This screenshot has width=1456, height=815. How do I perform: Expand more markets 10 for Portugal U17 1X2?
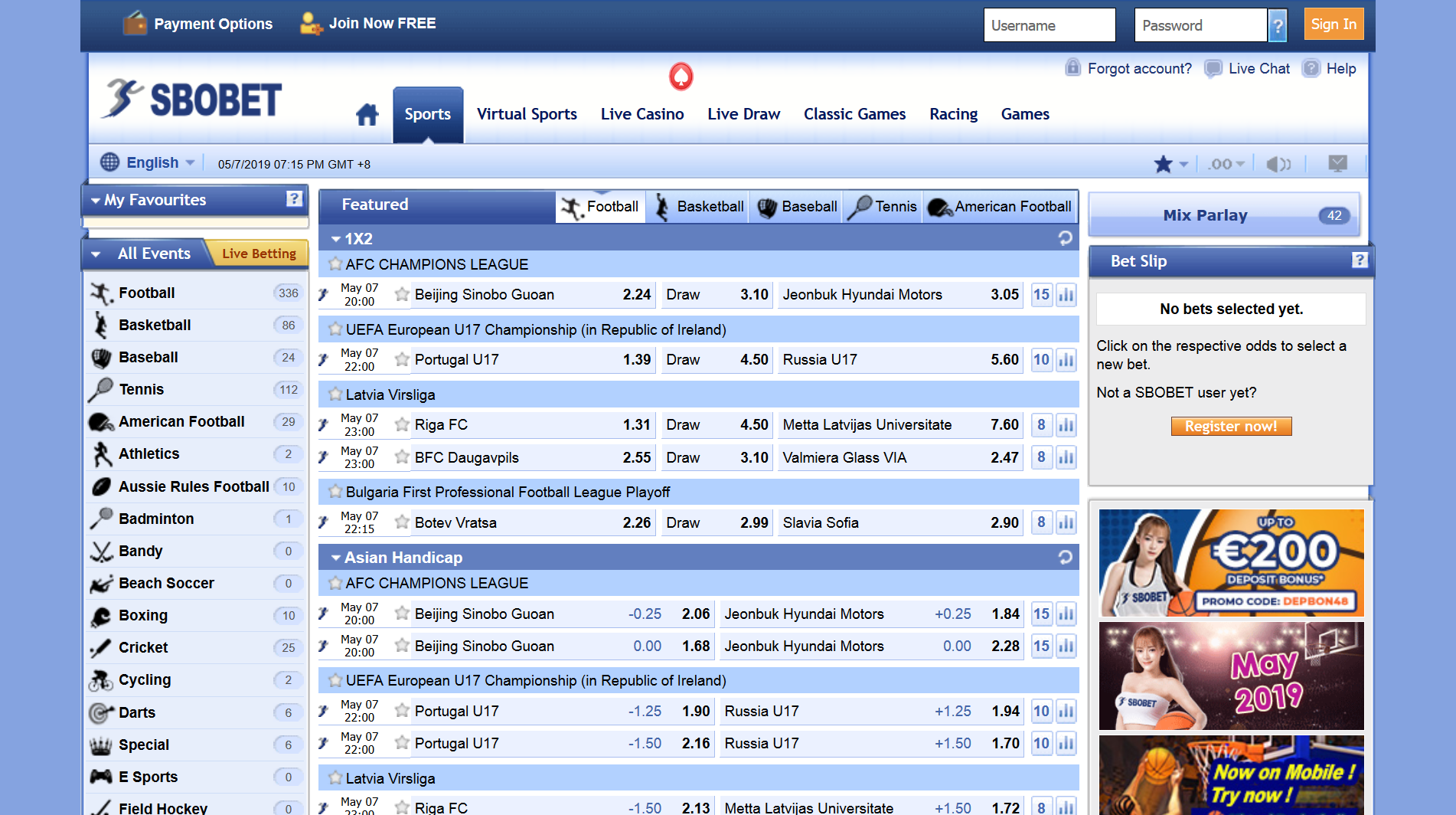[x=1041, y=360]
